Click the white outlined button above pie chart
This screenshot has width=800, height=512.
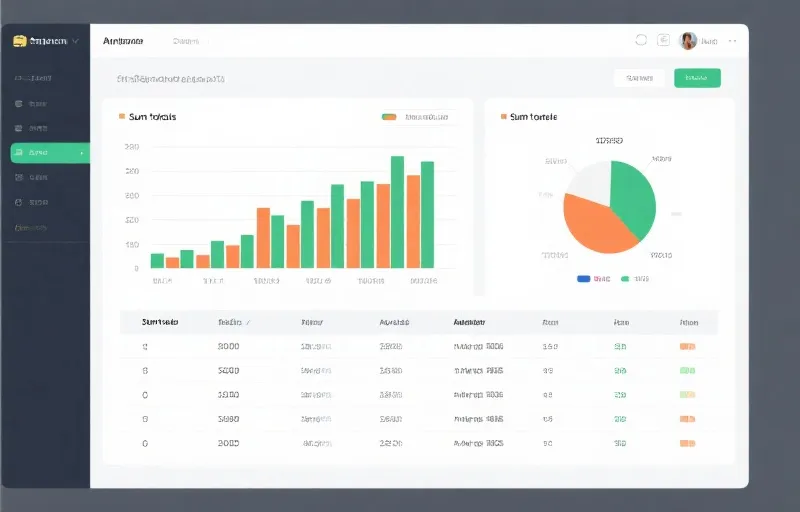pyautogui.click(x=638, y=78)
